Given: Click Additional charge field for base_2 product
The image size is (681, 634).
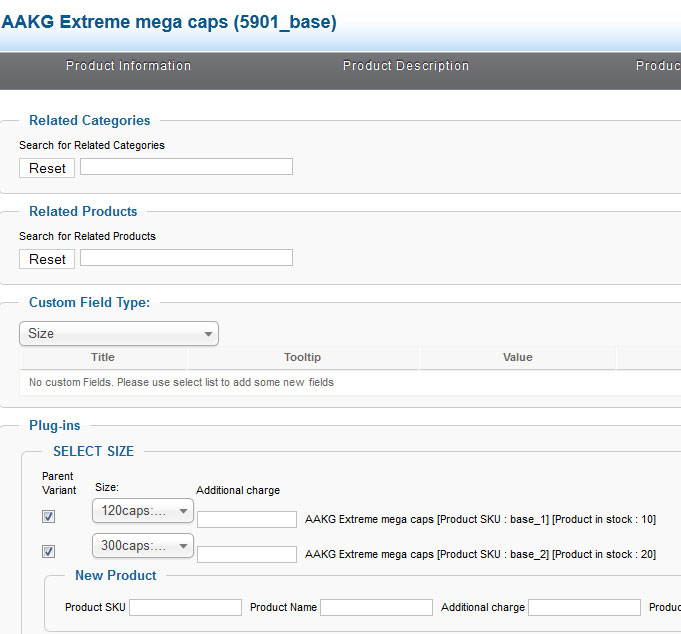Looking at the screenshot, I should tap(247, 555).
